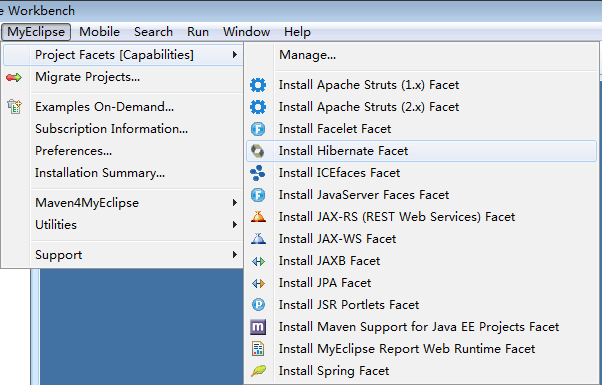Open Subscription Information...
Screen dimensions: 602x385
pyautogui.click(x=112, y=129)
